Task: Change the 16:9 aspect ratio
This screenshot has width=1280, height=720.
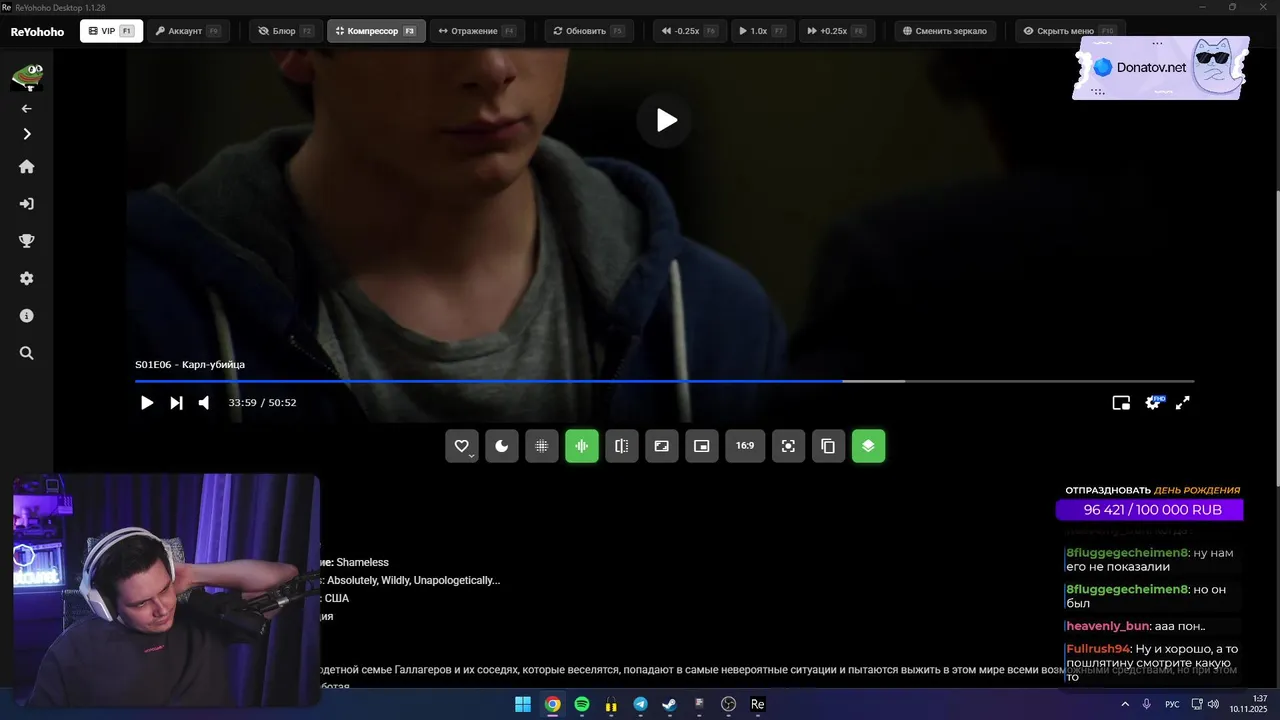Action: coord(745,446)
